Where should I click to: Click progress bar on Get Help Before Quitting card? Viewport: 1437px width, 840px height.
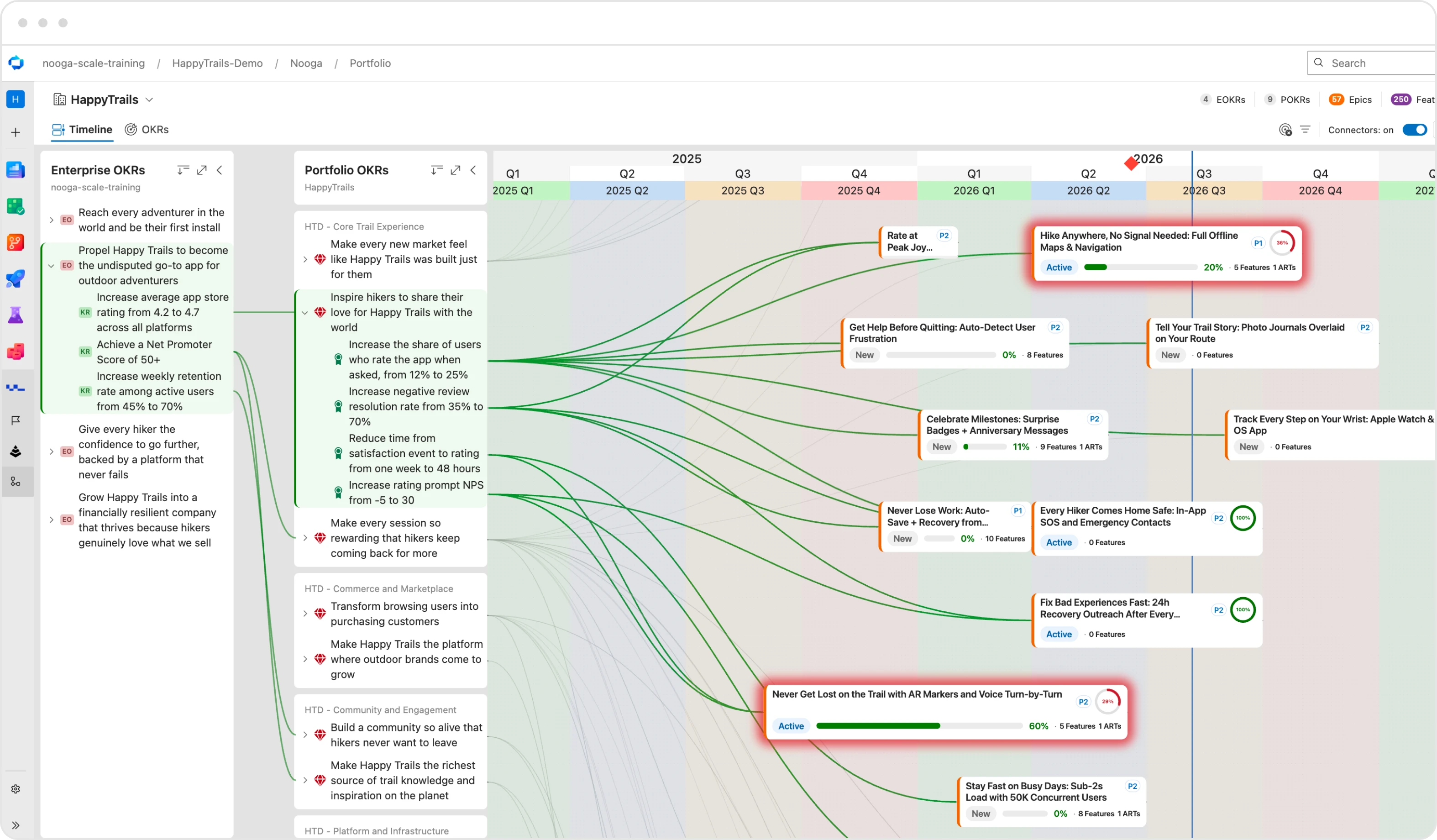point(941,355)
